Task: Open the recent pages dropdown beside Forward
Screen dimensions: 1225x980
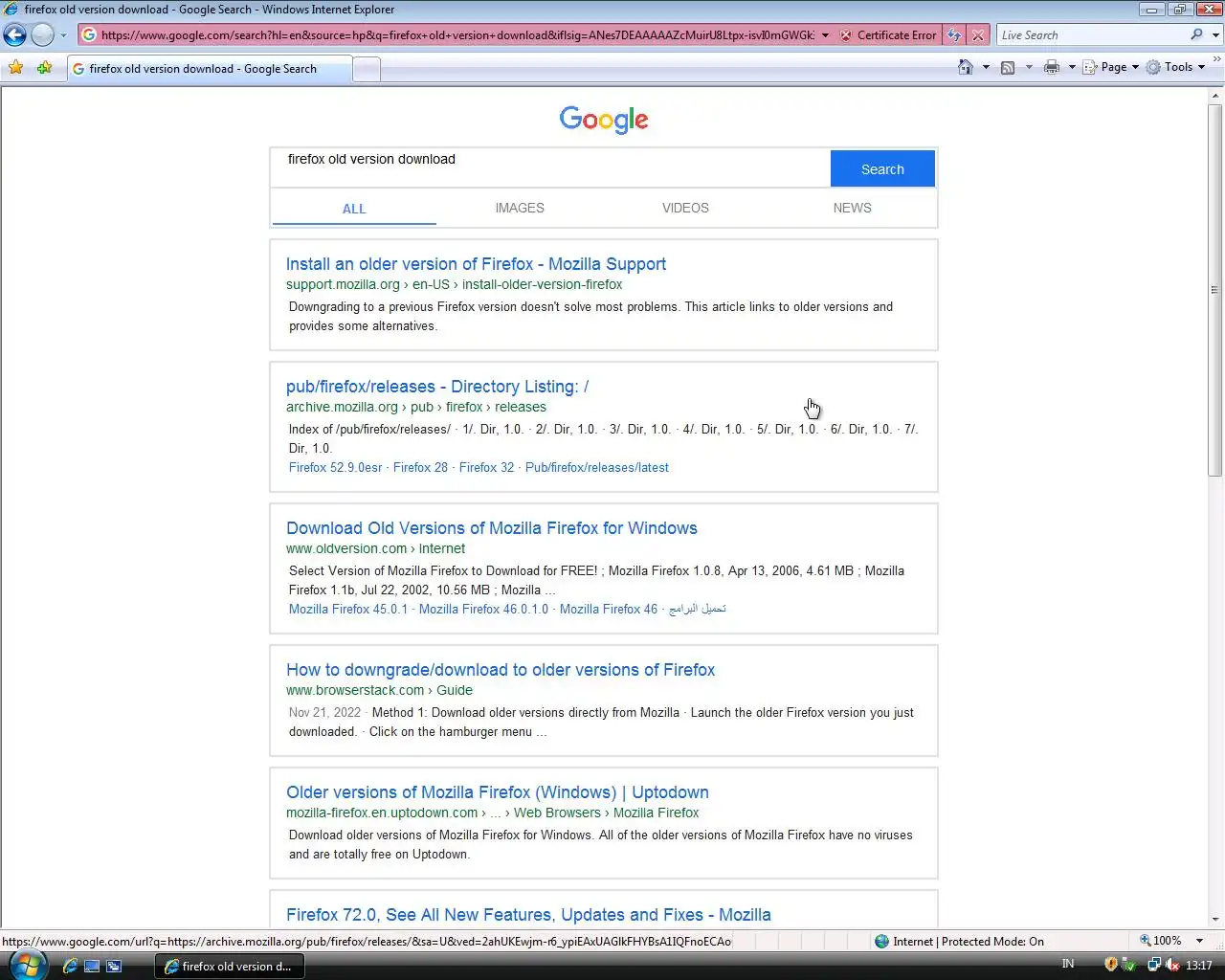Action: pyautogui.click(x=63, y=35)
